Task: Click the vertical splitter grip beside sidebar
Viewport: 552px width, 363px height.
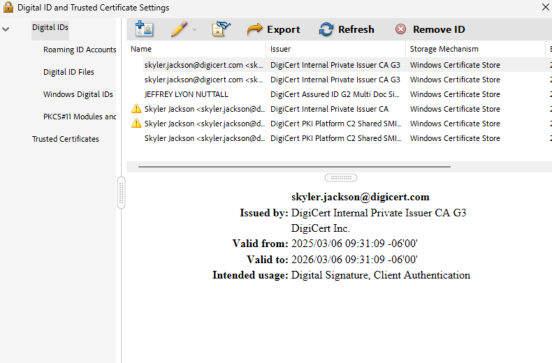Action: click(x=121, y=193)
